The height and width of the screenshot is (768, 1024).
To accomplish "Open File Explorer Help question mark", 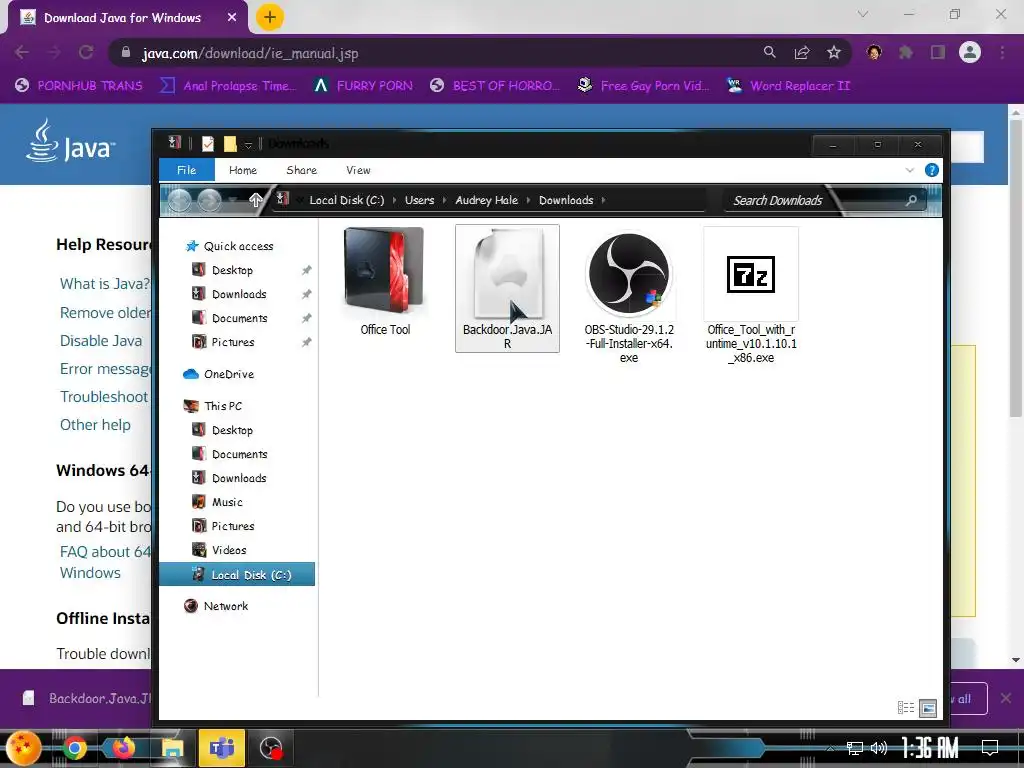I will [932, 170].
